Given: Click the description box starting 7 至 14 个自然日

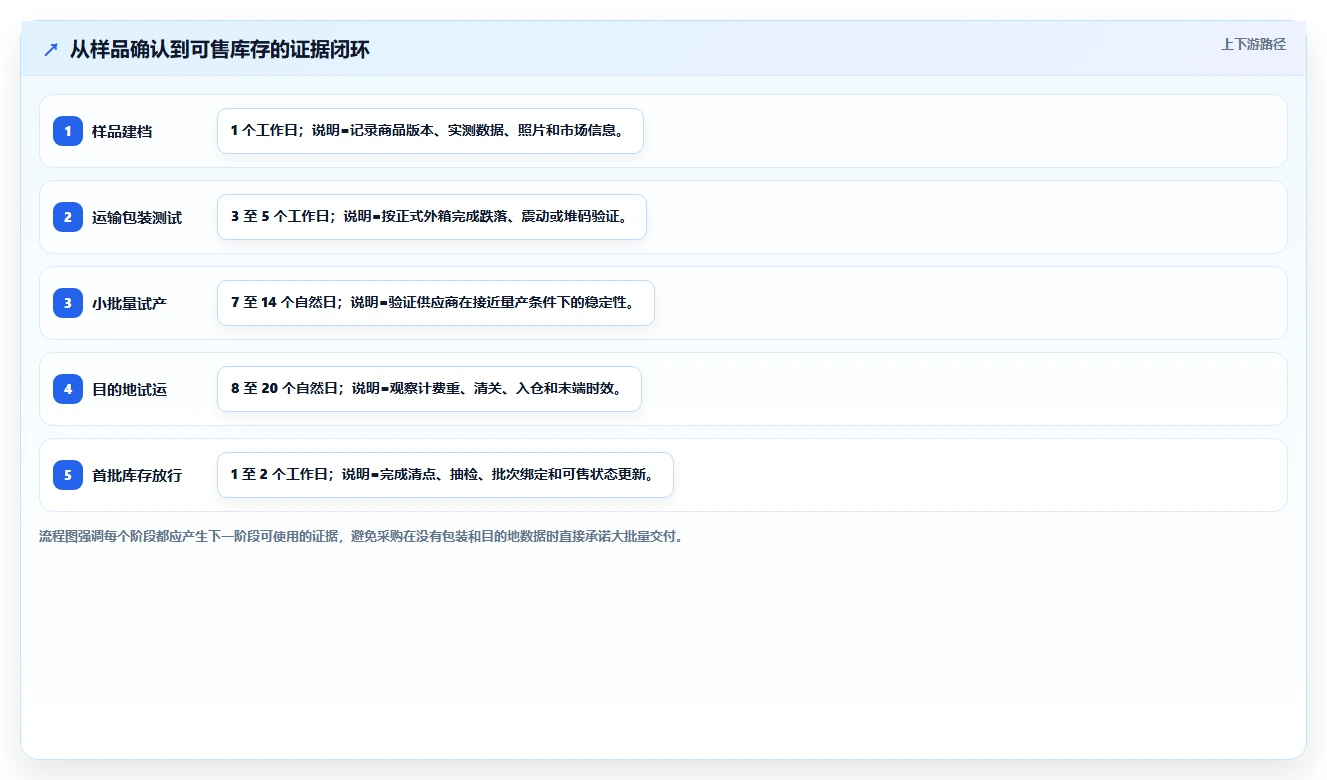Looking at the screenshot, I should [x=436, y=303].
